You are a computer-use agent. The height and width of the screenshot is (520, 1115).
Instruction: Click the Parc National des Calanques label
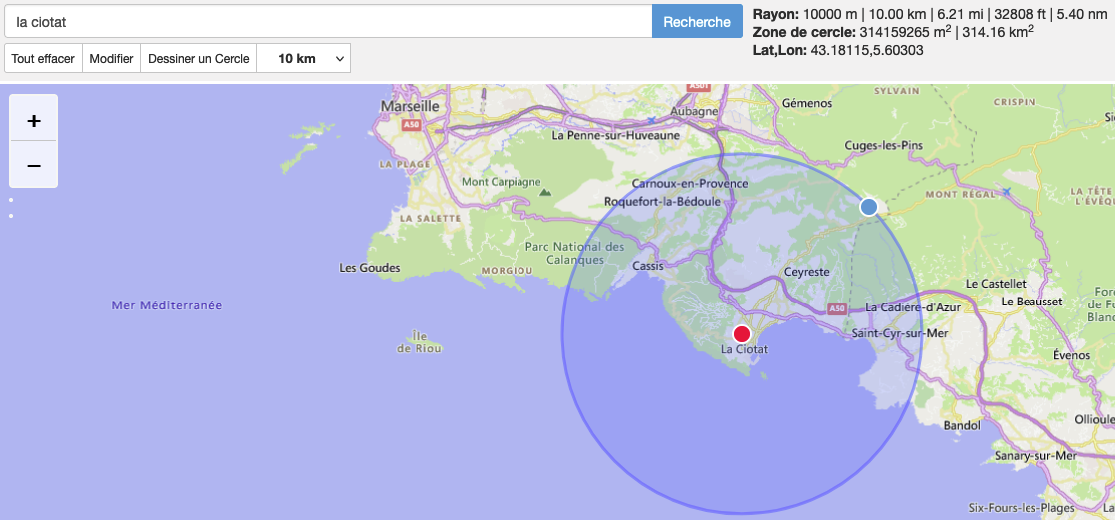pos(574,253)
